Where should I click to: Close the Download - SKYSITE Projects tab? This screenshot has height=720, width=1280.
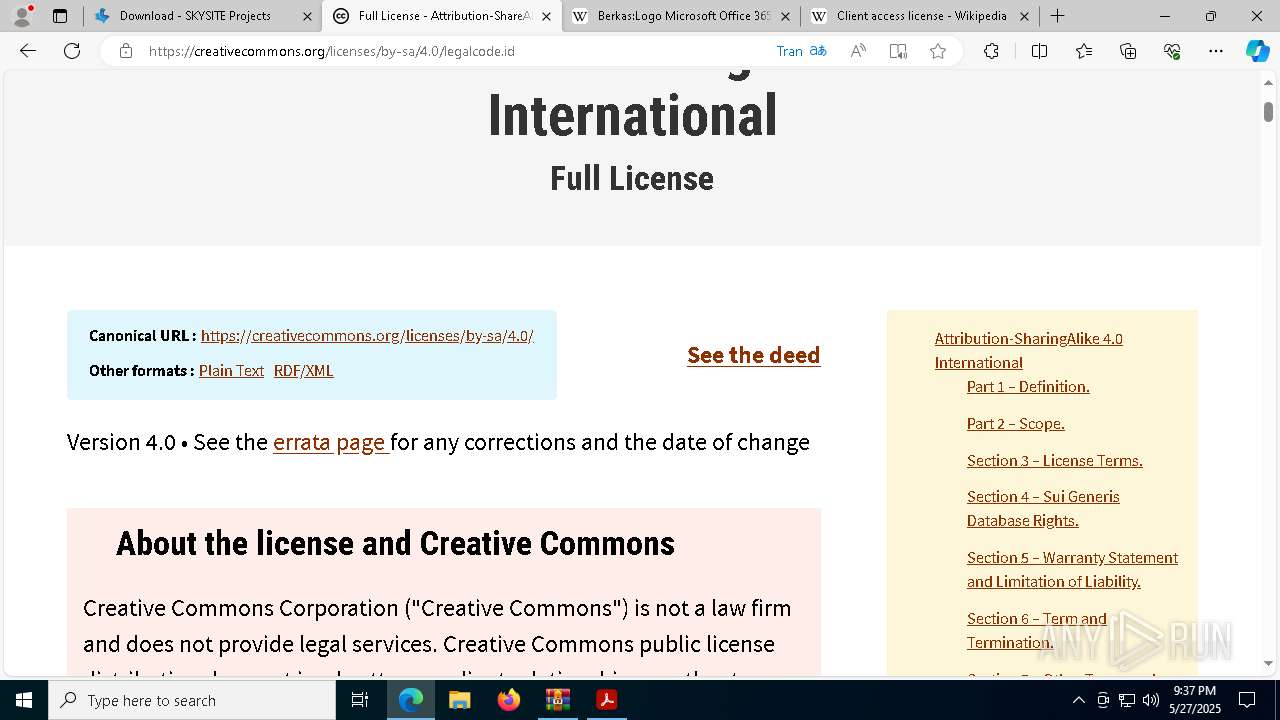307,16
